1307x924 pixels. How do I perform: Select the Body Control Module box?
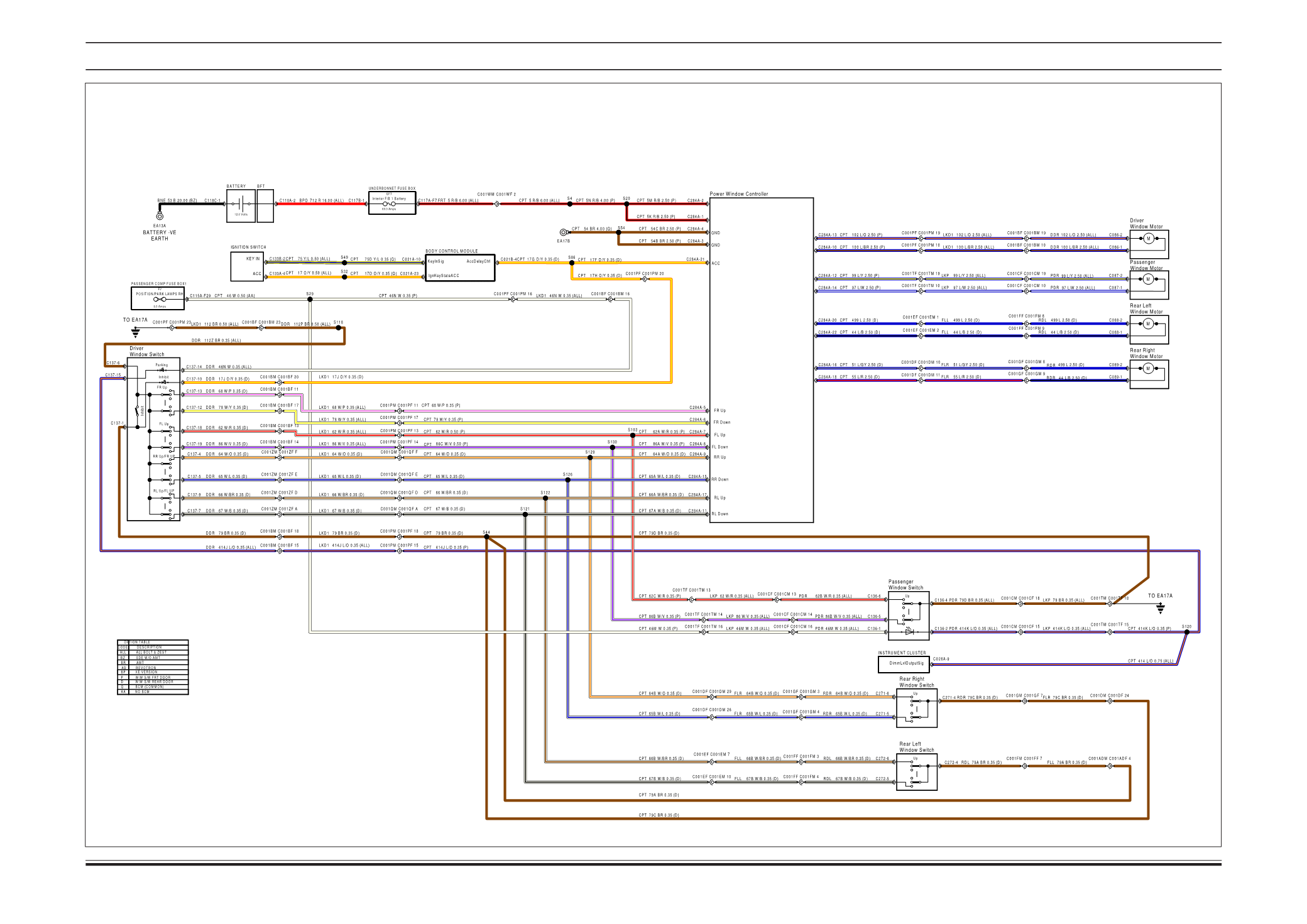tap(460, 268)
